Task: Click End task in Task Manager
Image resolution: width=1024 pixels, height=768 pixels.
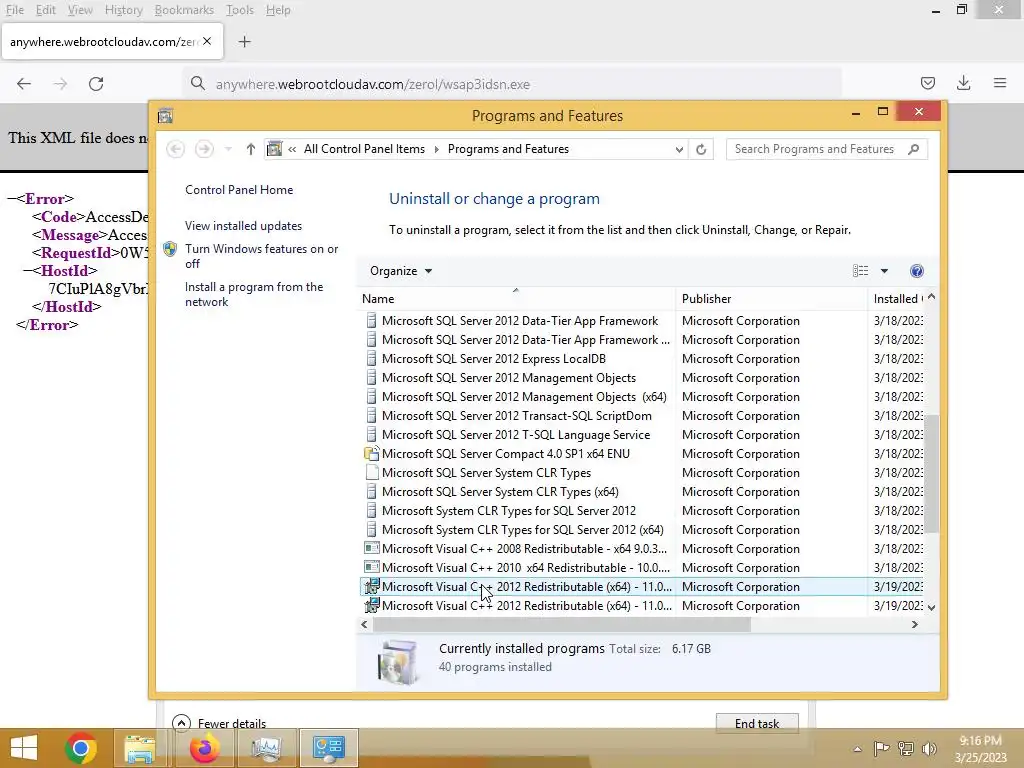Action: [x=757, y=724]
